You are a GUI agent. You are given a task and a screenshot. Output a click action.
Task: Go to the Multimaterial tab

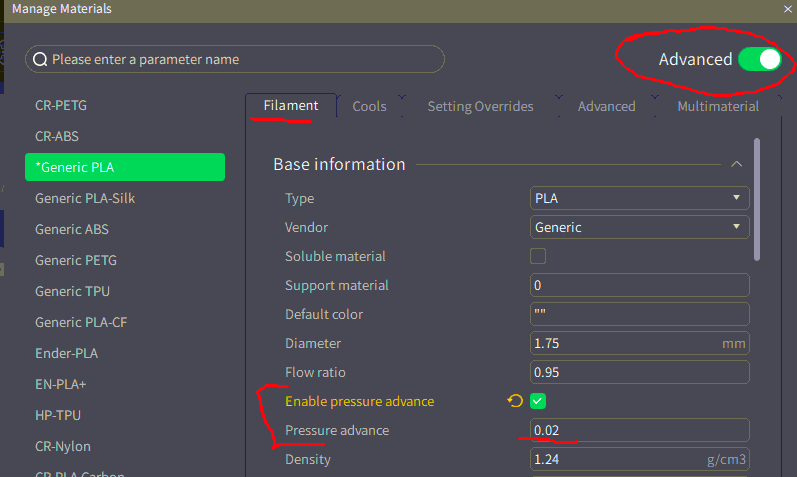717,106
